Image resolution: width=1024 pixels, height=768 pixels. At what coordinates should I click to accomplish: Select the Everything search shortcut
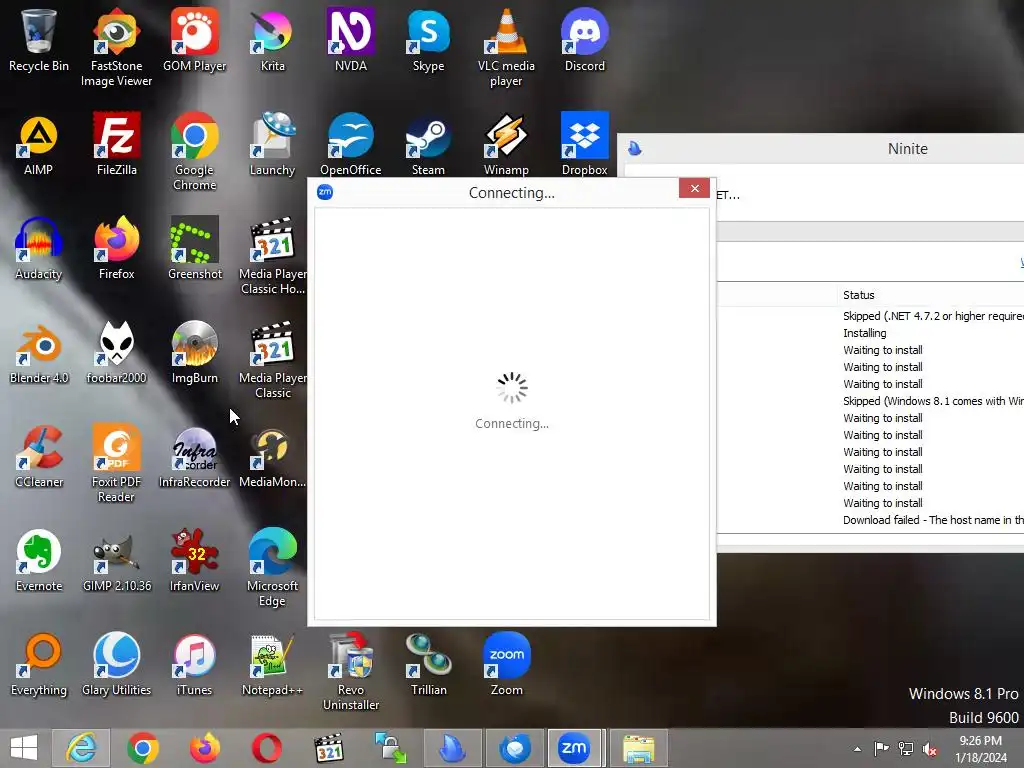click(39, 664)
